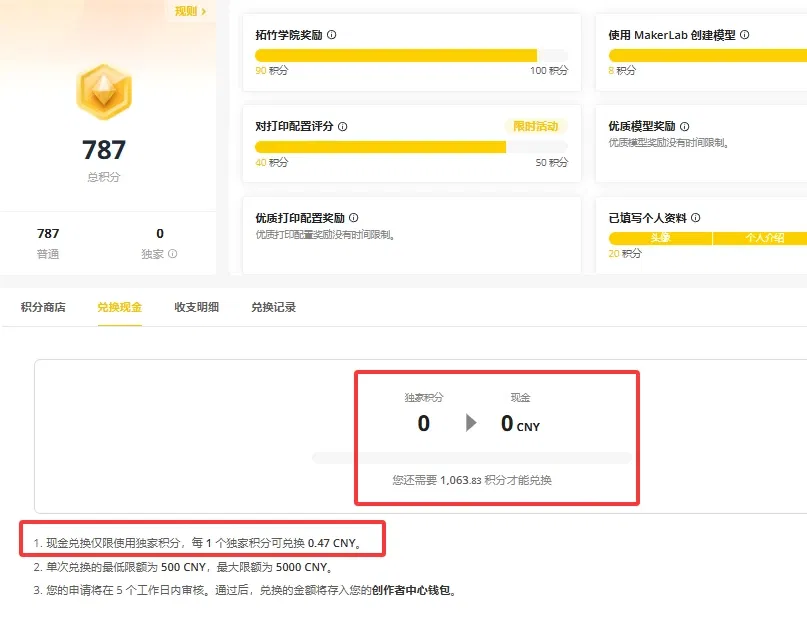This screenshot has width=807, height=619.
Task: Switch to the 积分商店 tab
Action: coord(43,307)
